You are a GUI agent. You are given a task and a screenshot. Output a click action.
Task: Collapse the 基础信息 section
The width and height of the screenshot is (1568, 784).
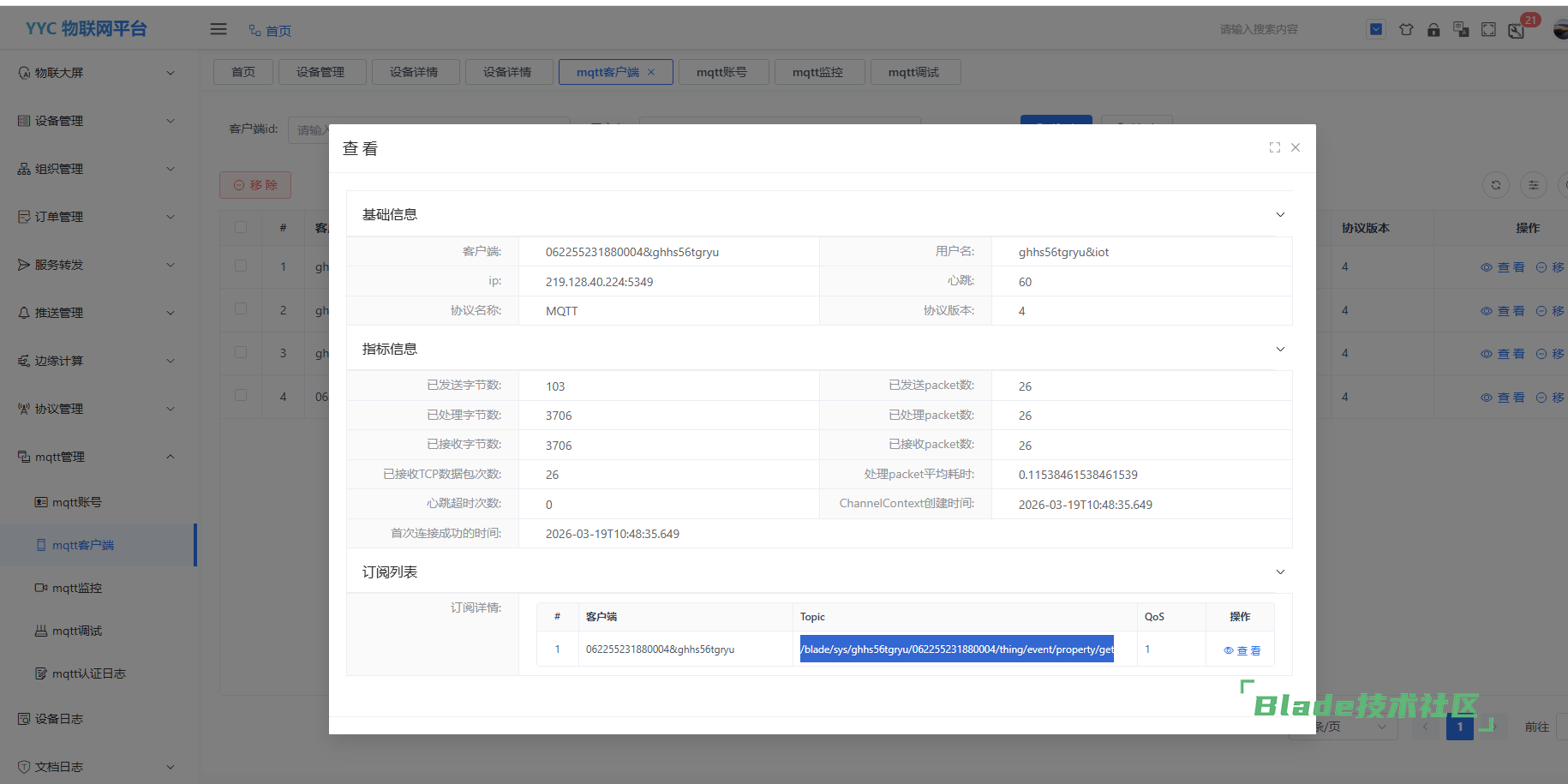pyautogui.click(x=1280, y=215)
